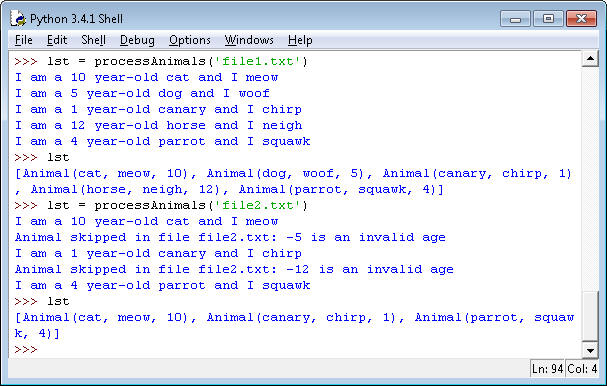Screen dimensions: 607x386
Task: Click the first 'lst' command after the file1 output
Action: 58,157
